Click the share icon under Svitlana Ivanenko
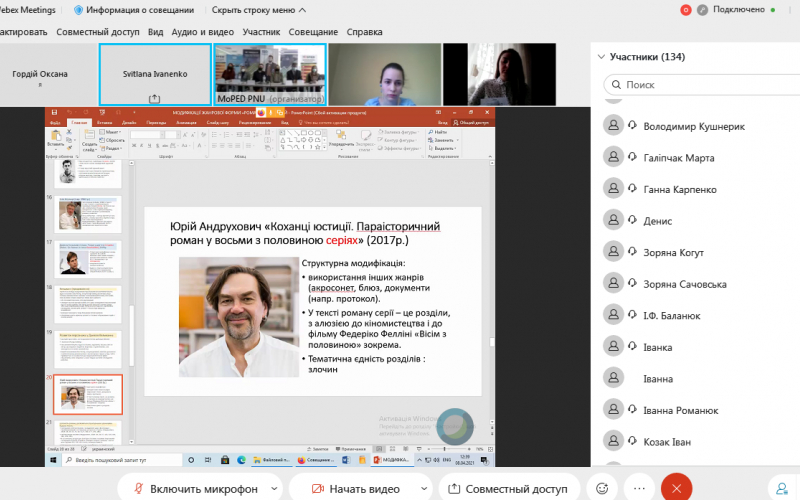This screenshot has width=800, height=500. point(154,98)
